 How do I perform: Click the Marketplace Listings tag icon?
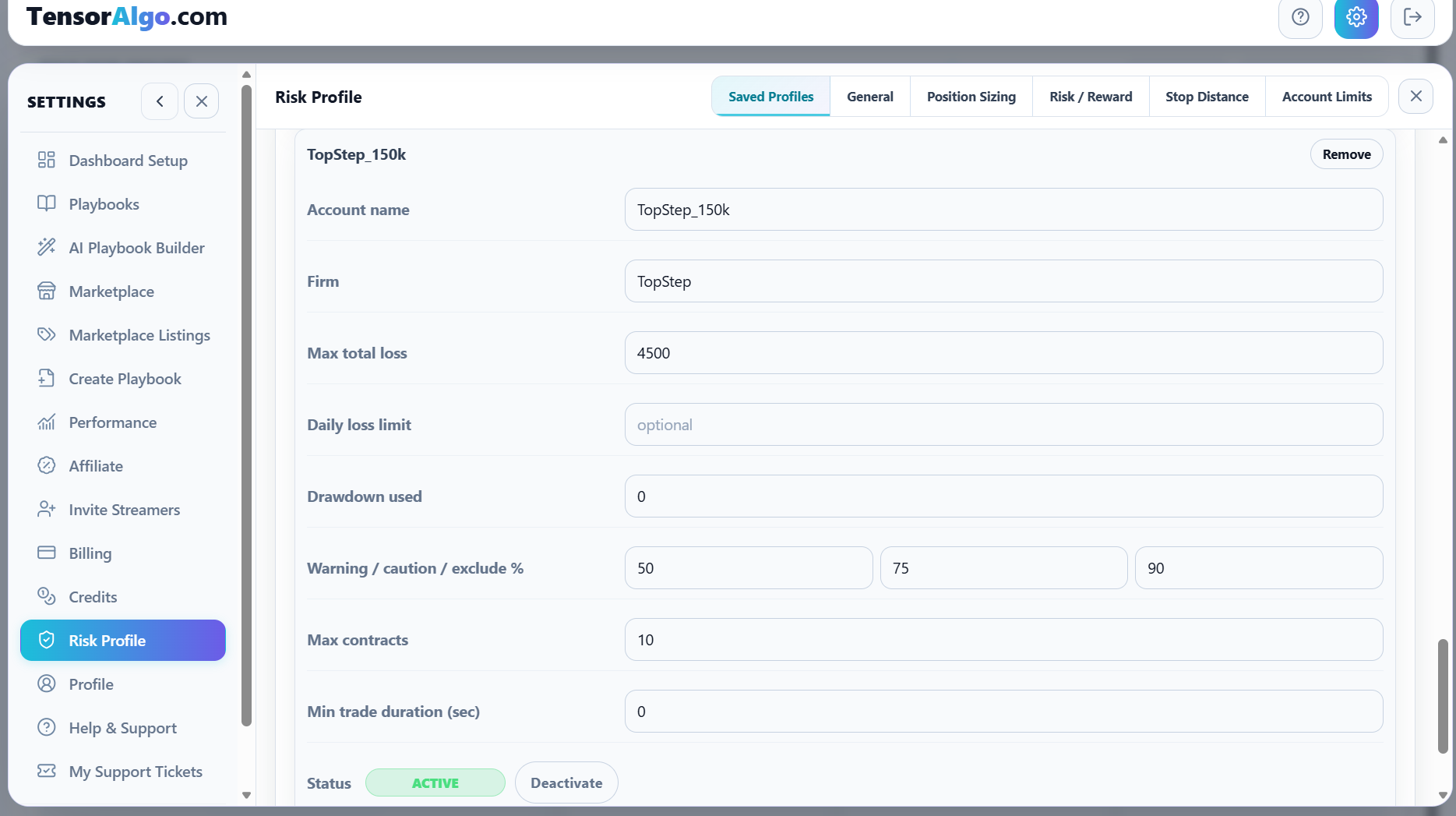coord(47,334)
